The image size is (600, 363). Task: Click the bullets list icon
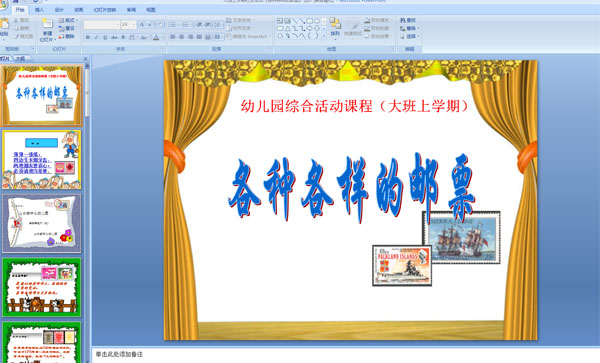[x=173, y=24]
